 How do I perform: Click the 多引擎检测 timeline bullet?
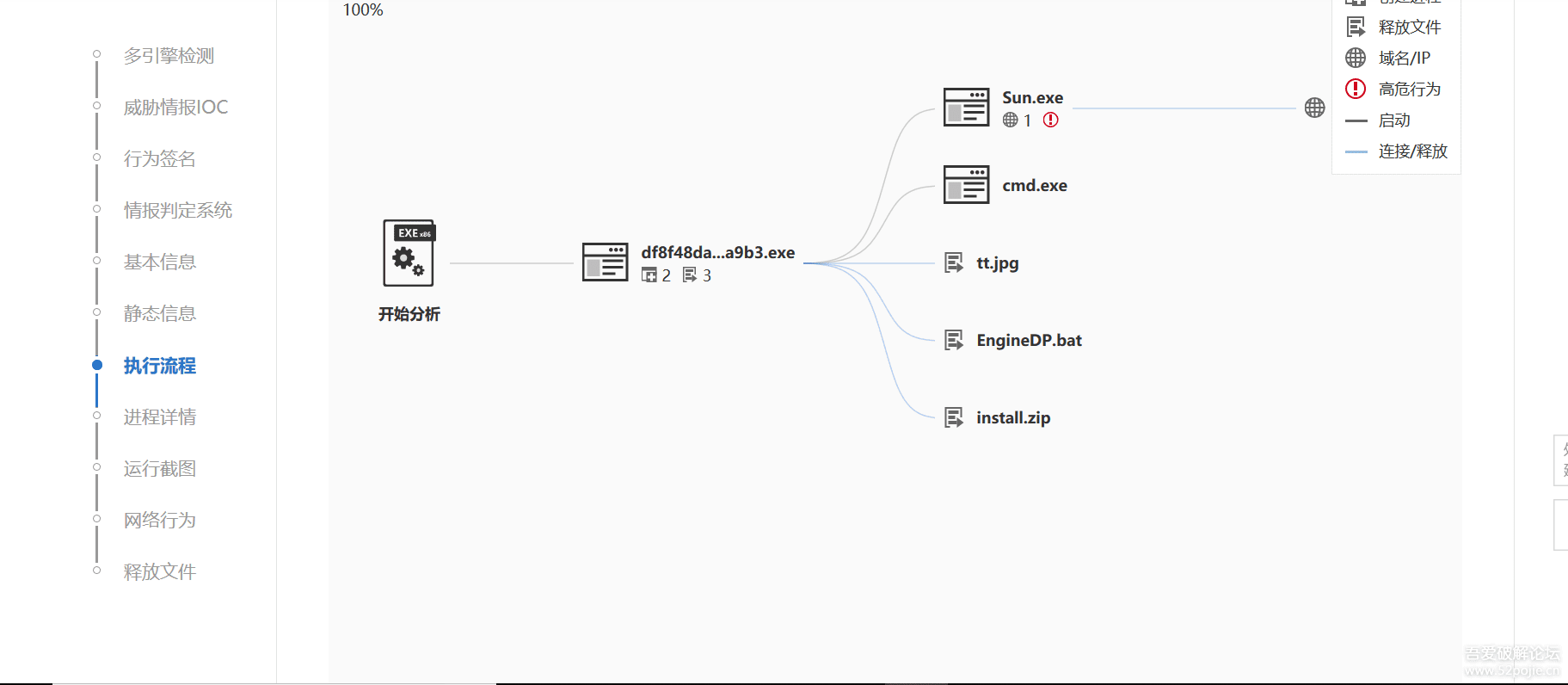[x=97, y=54]
